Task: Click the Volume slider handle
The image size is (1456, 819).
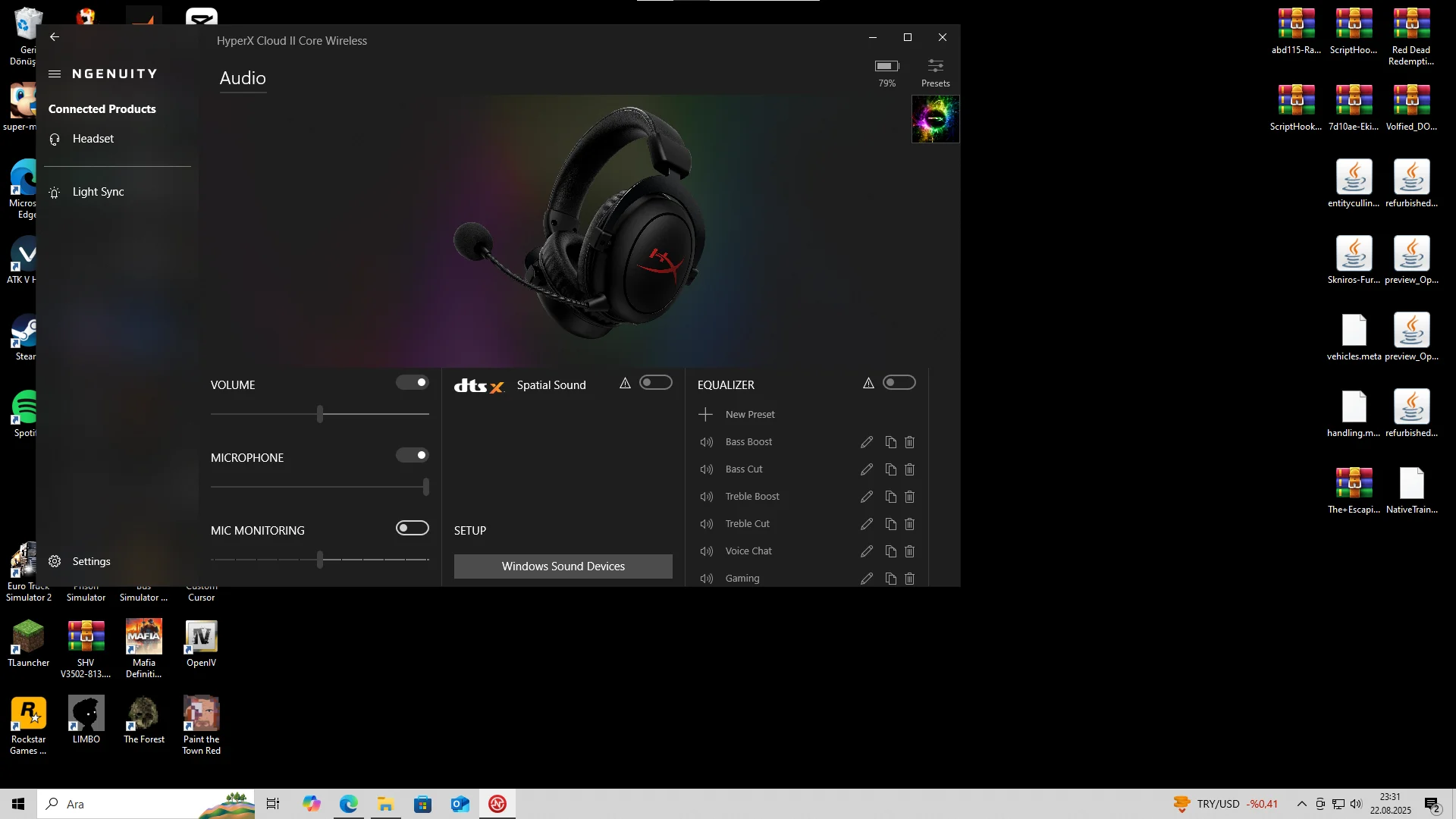Action: click(x=320, y=414)
